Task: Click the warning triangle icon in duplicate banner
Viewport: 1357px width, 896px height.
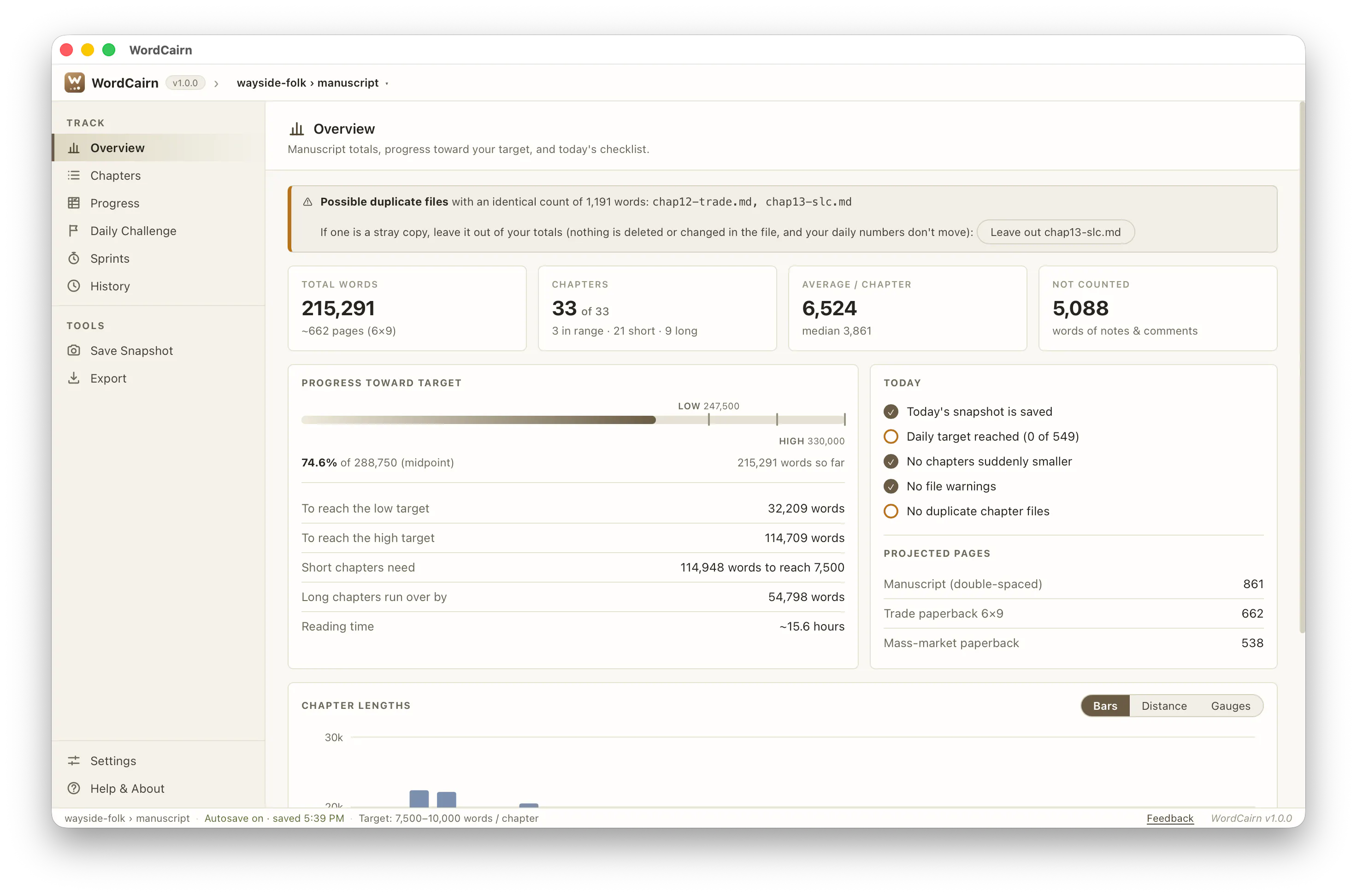Action: [x=307, y=202]
